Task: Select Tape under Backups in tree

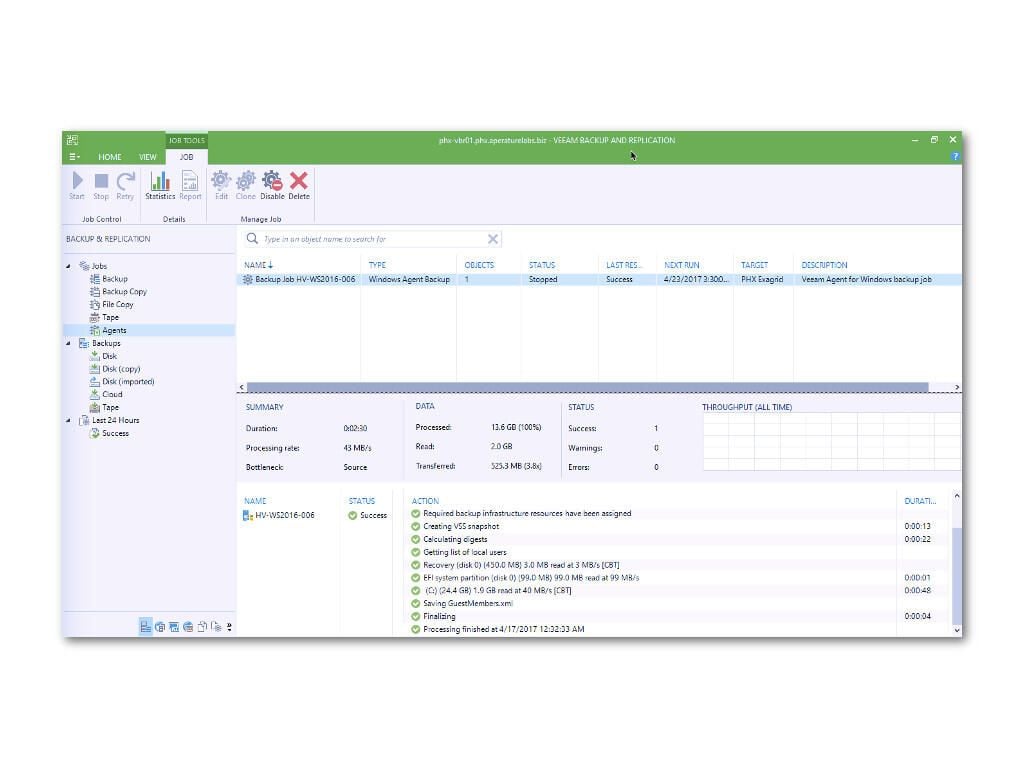Action: tap(104, 408)
